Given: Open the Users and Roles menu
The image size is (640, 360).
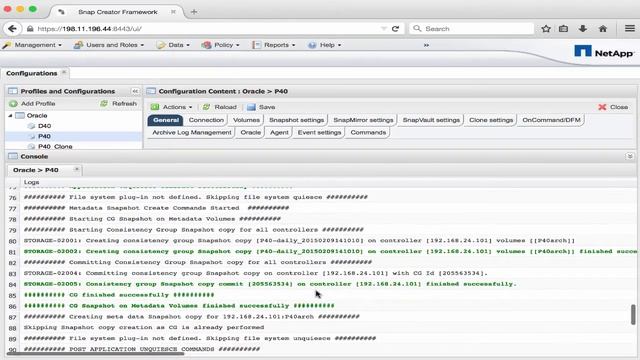Looking at the screenshot, I should (x=109, y=45).
